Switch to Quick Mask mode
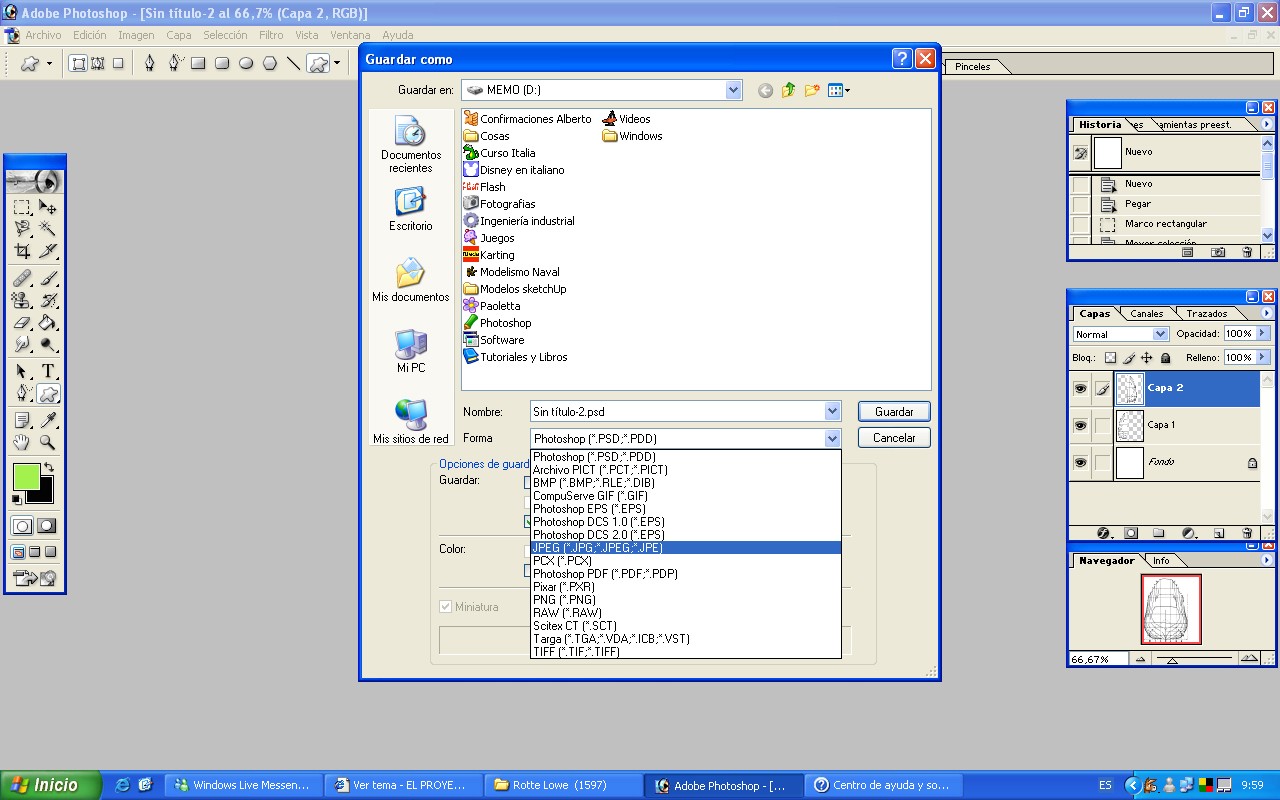 [x=47, y=525]
